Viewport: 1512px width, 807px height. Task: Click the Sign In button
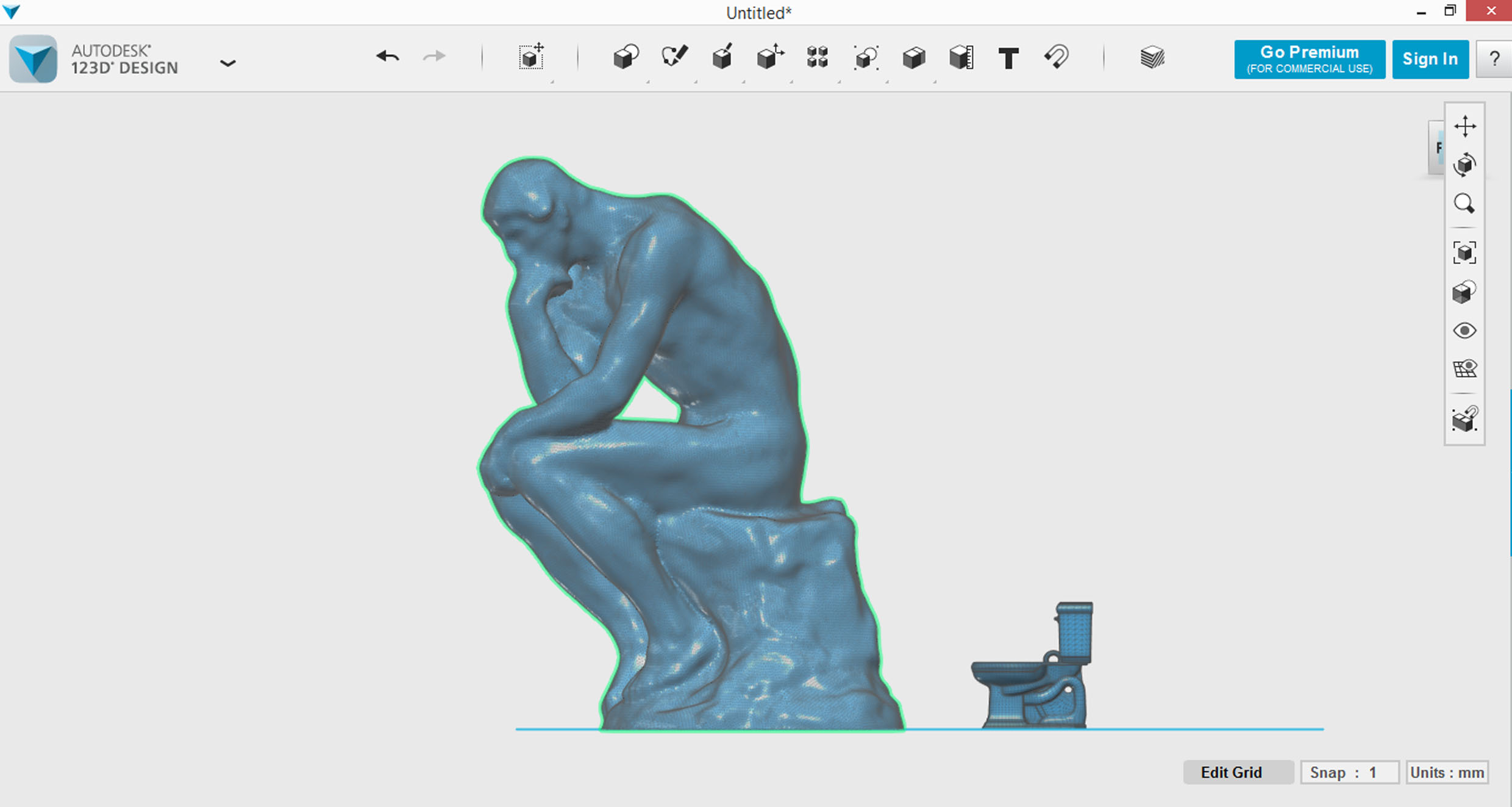point(1430,59)
